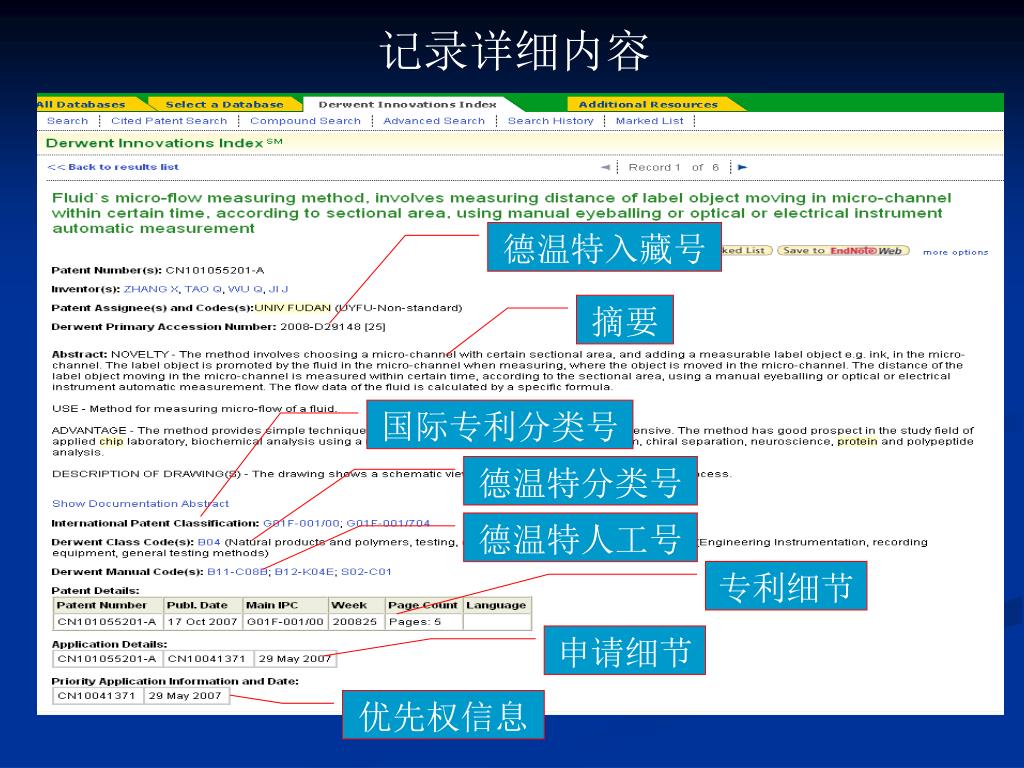Go to the next record arrow
This screenshot has height=768, width=1024.
pyautogui.click(x=742, y=167)
